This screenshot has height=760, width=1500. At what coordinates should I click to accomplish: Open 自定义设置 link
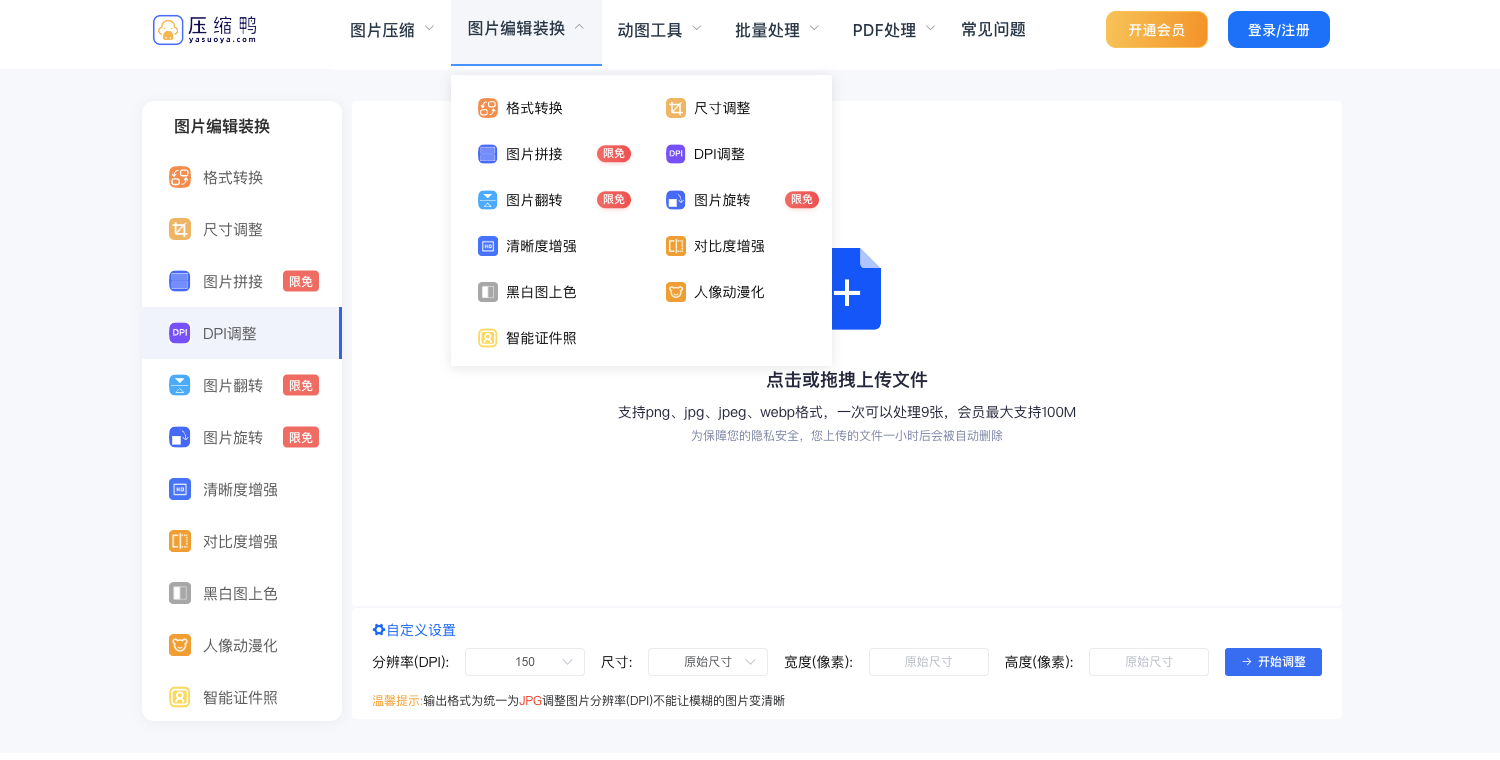(414, 630)
